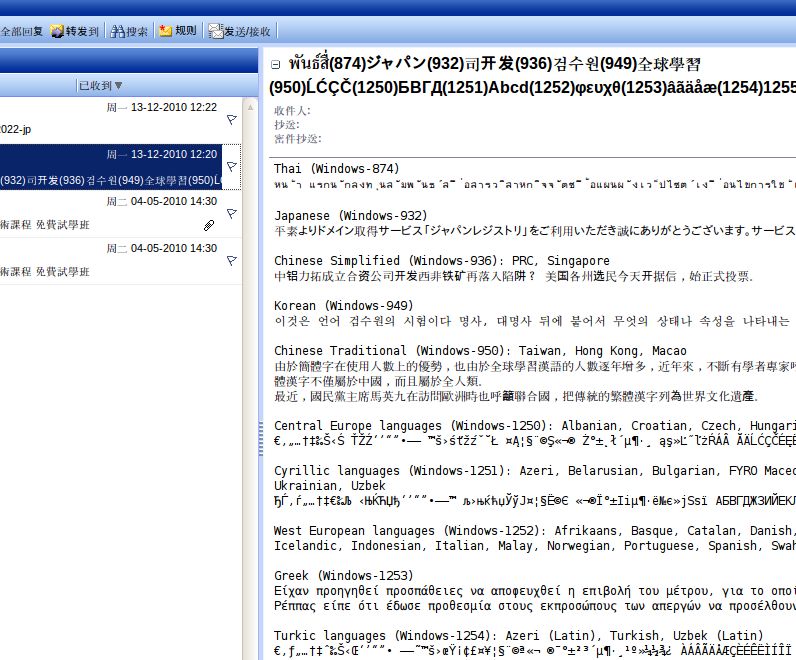Click the 收件人 recipient label
This screenshot has height=660, width=796.
pyautogui.click(x=292, y=111)
